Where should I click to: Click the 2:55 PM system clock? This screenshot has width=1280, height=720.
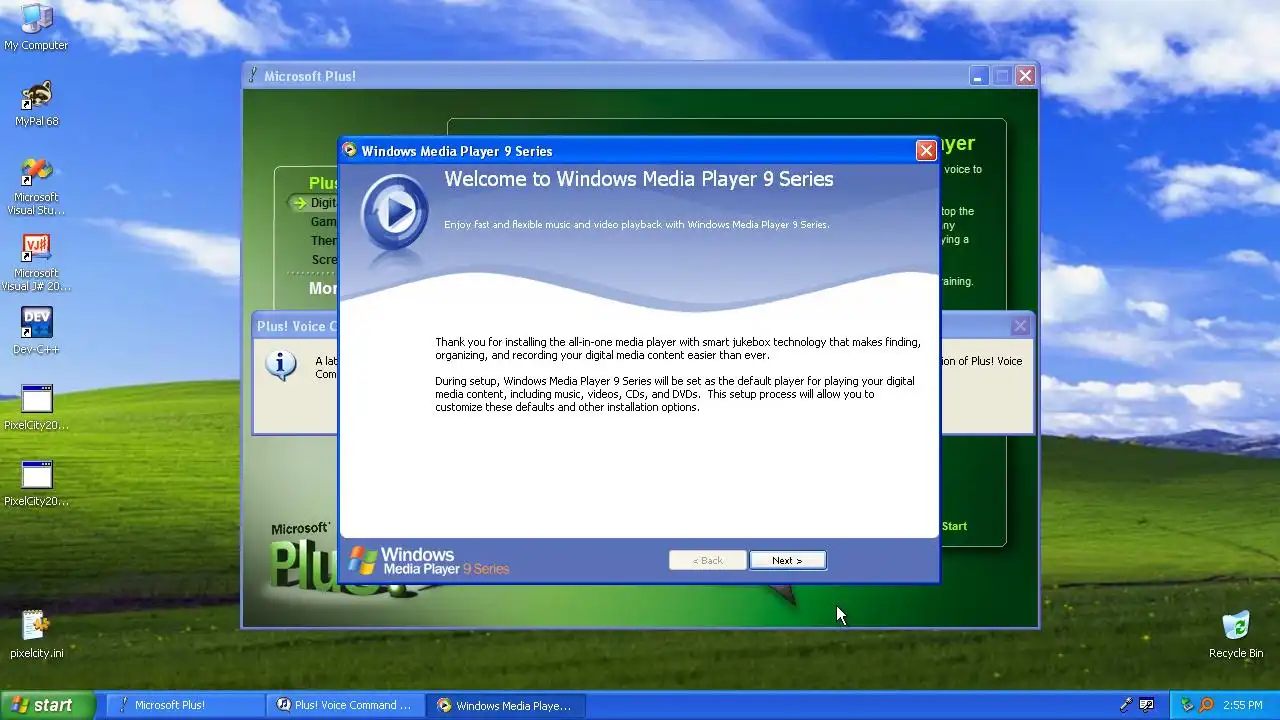coord(1243,705)
